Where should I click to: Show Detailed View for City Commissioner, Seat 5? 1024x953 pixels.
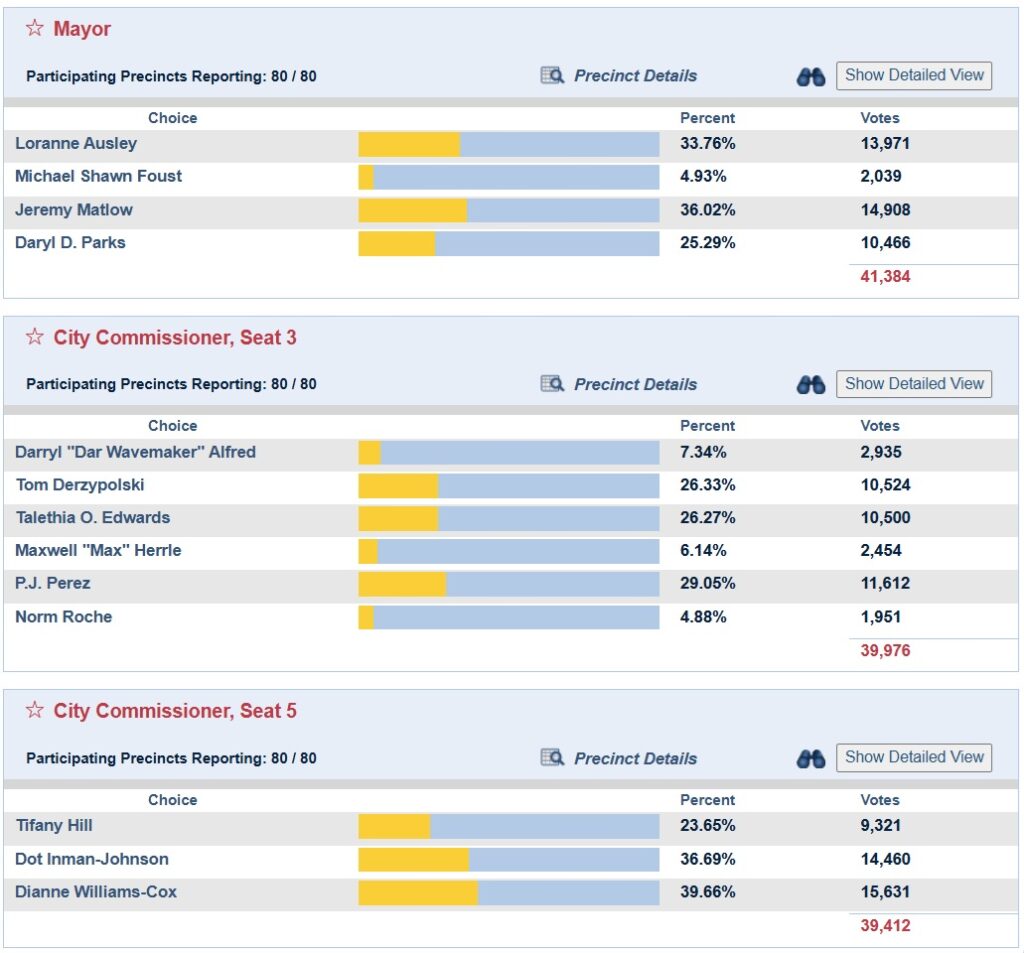(x=914, y=757)
